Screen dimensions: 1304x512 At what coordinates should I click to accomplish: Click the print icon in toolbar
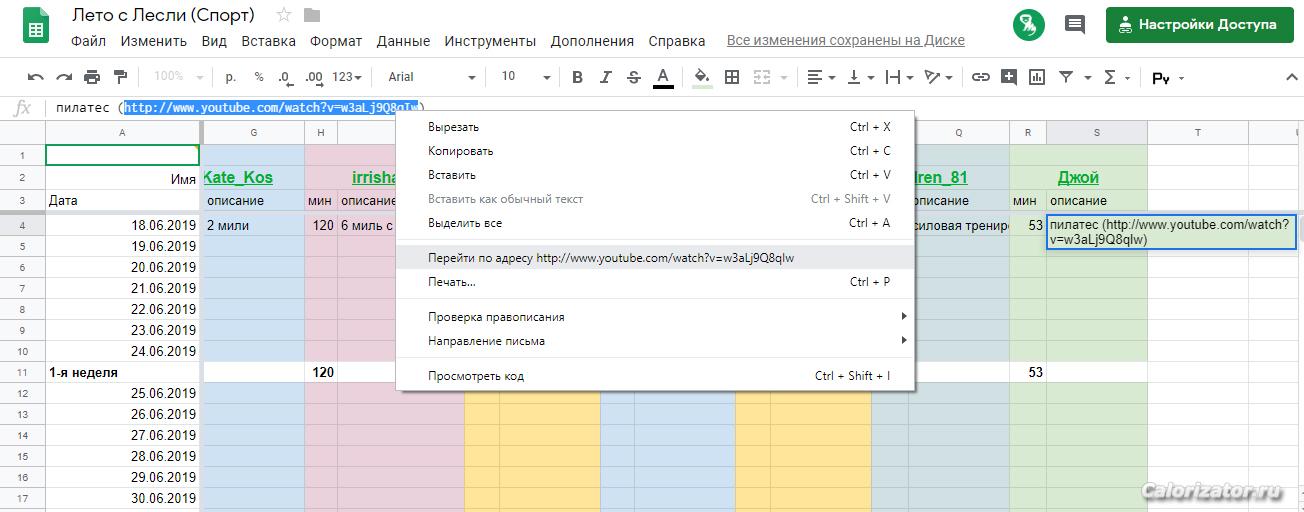tap(93, 77)
